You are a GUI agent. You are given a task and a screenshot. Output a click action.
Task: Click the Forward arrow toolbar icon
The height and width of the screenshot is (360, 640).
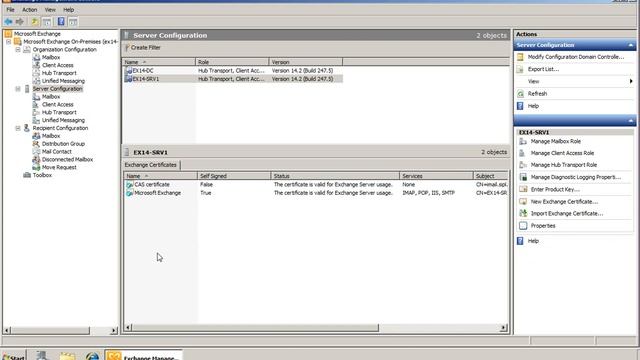(20, 22)
